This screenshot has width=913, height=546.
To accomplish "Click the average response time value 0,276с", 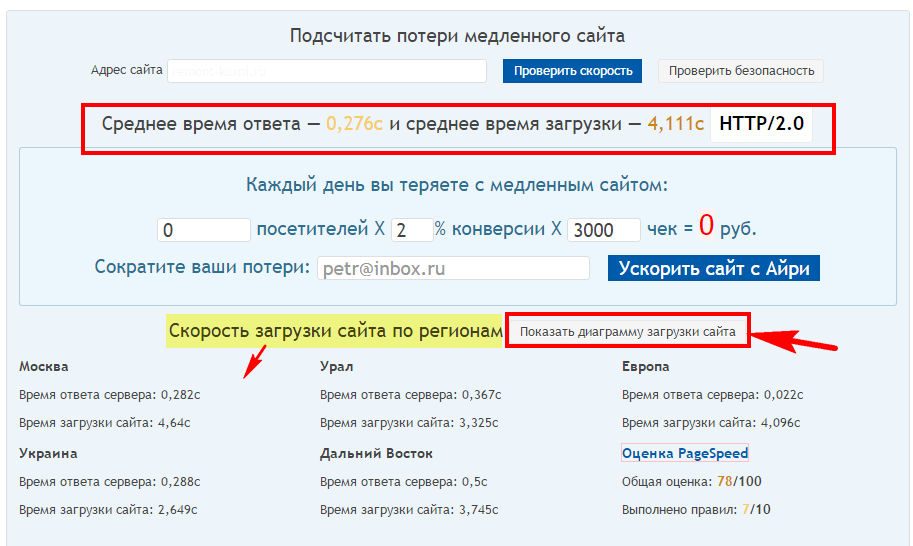I will click(x=355, y=124).
